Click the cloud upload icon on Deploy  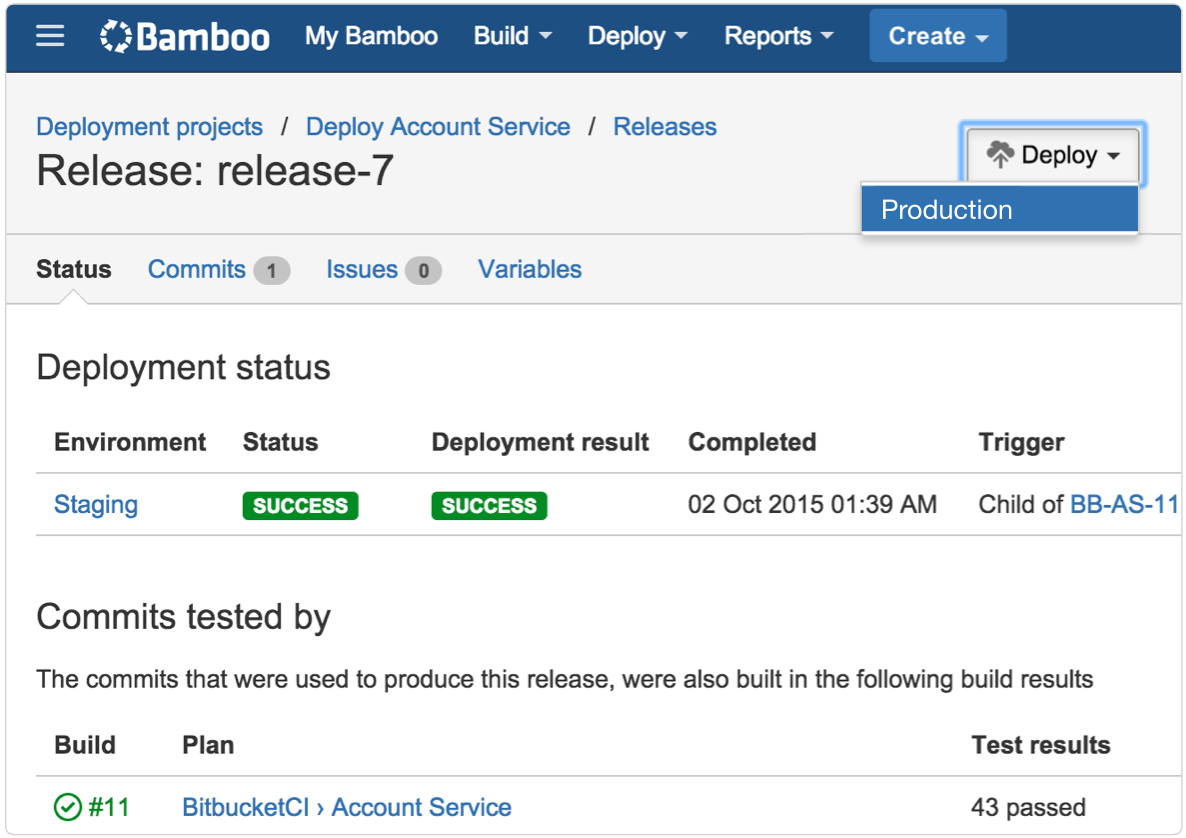pos(1000,155)
